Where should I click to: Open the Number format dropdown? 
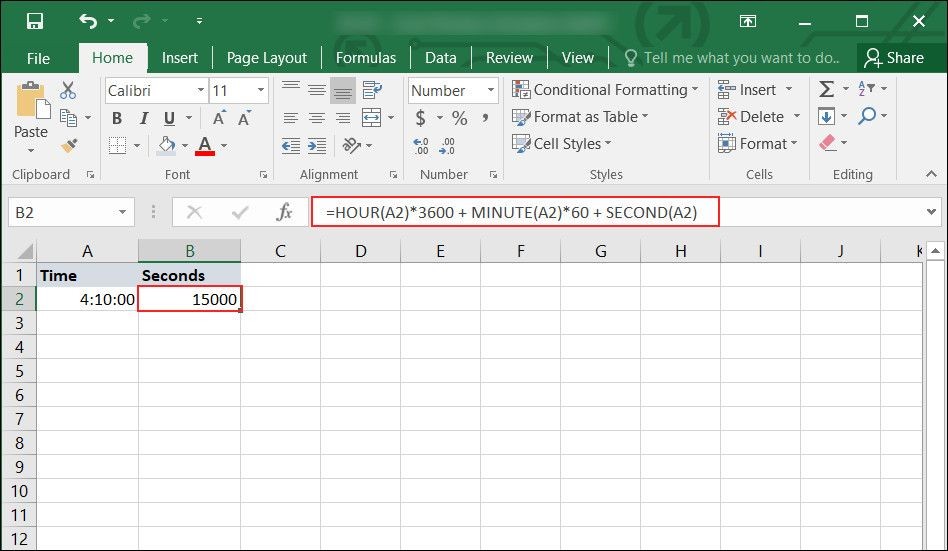point(491,90)
